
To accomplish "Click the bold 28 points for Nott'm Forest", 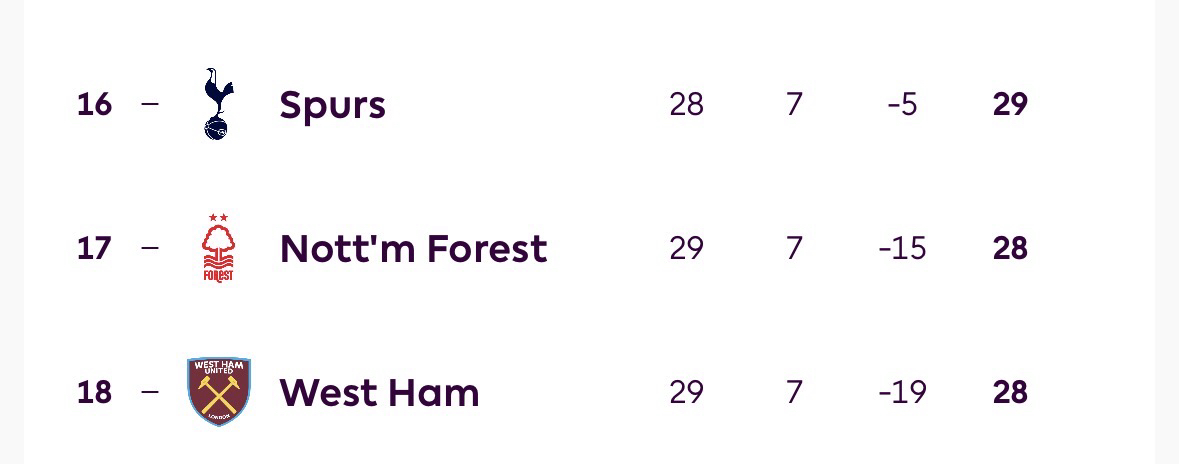I will point(1010,248).
